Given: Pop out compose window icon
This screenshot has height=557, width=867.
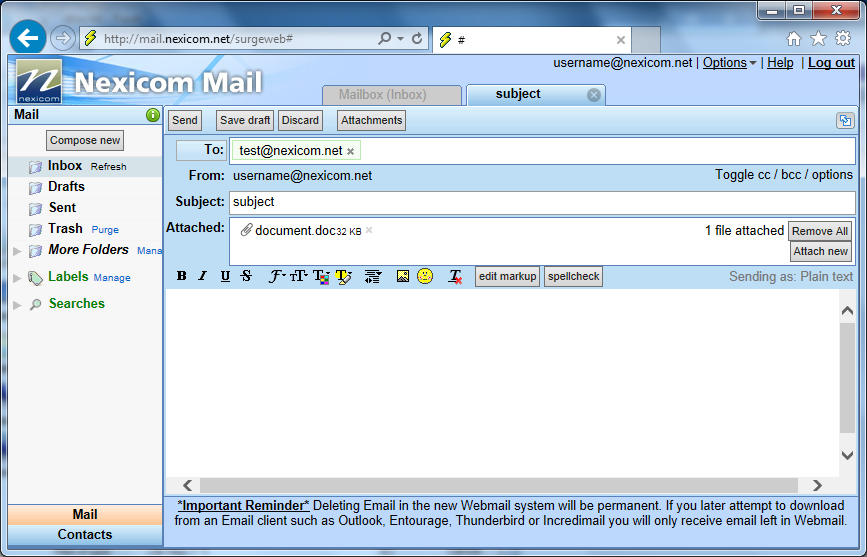Looking at the screenshot, I should click(x=845, y=120).
